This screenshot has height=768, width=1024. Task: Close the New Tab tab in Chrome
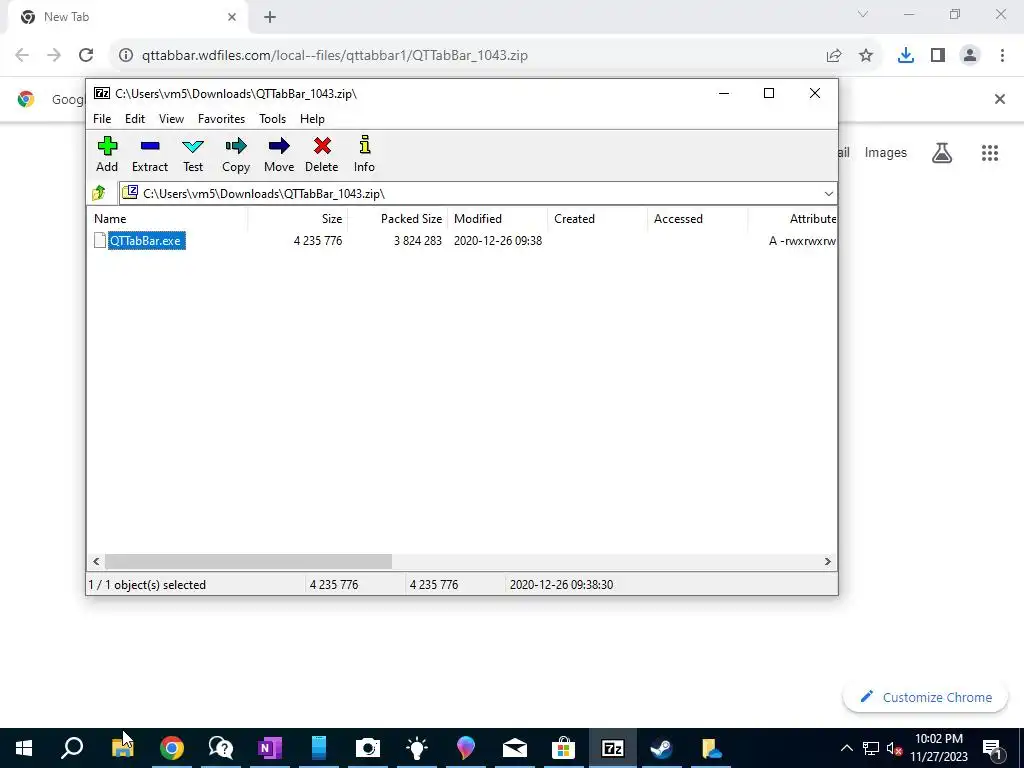232,17
